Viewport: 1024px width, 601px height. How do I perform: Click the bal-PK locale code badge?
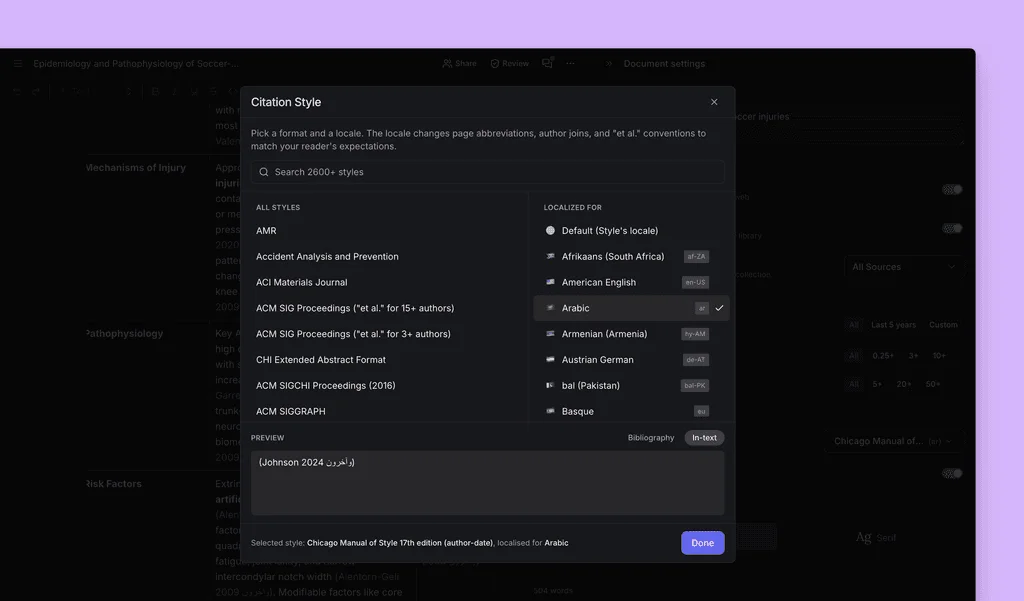pyautogui.click(x=694, y=385)
